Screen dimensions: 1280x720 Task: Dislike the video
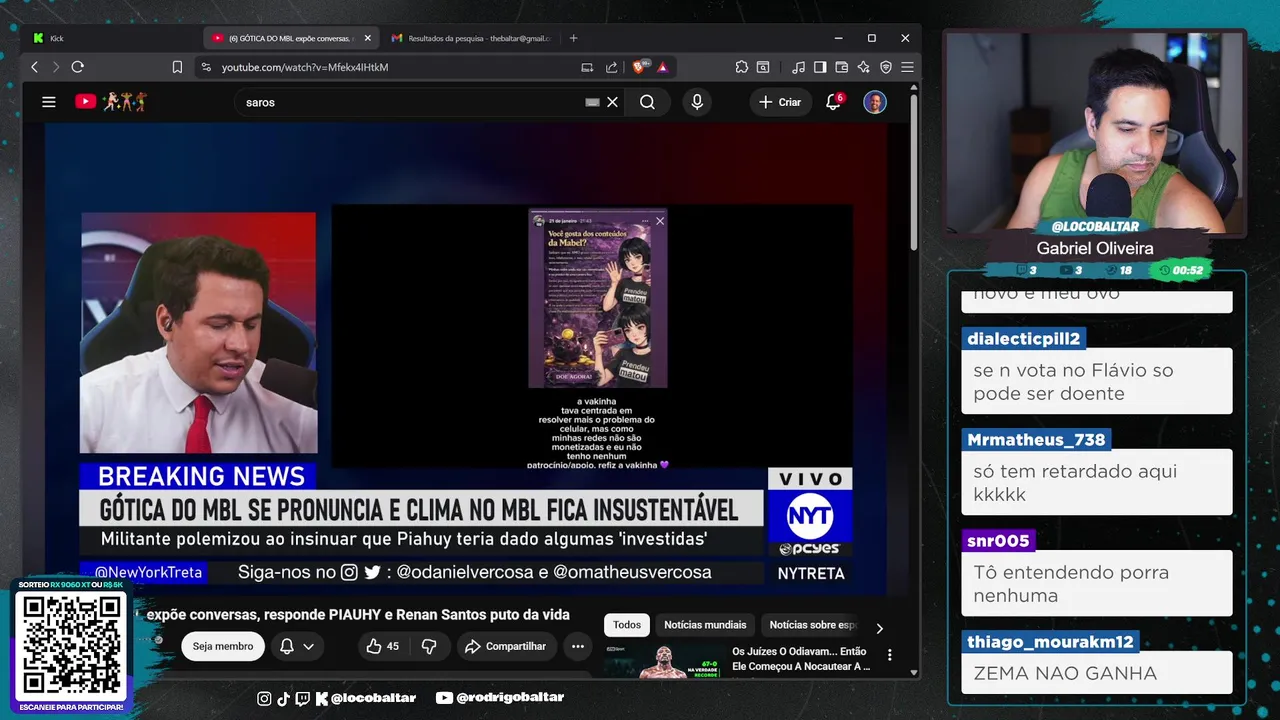(x=429, y=646)
